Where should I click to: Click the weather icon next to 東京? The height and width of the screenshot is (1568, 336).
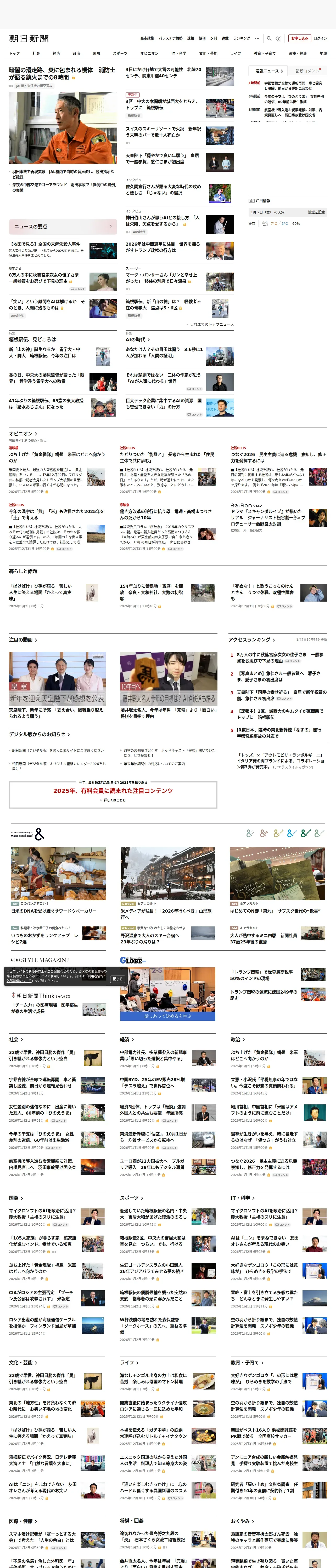tap(265, 223)
